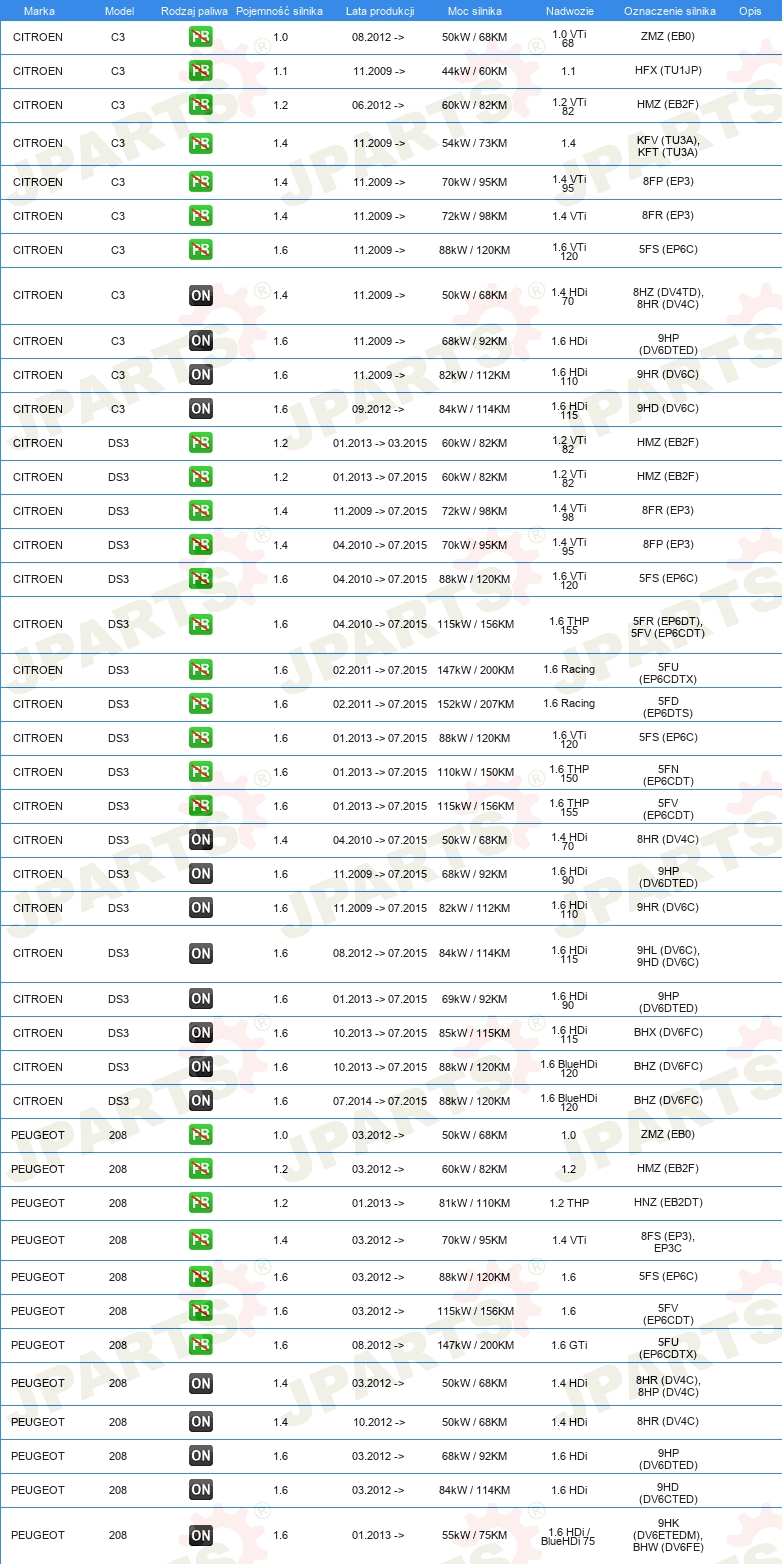Click petrol icon in C3 8FP (EP3) row

[x=201, y=182]
